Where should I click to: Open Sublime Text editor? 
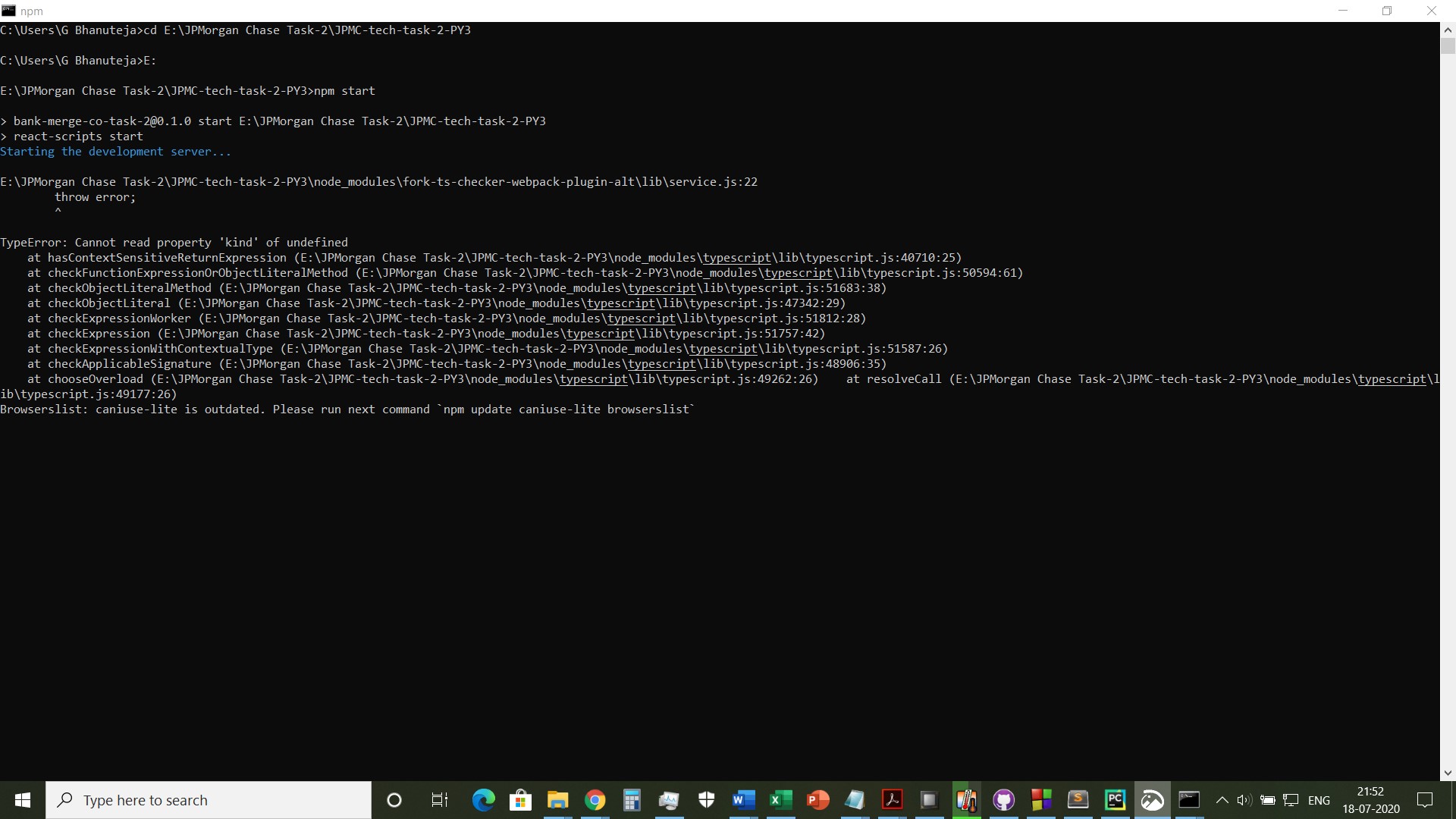1077,800
